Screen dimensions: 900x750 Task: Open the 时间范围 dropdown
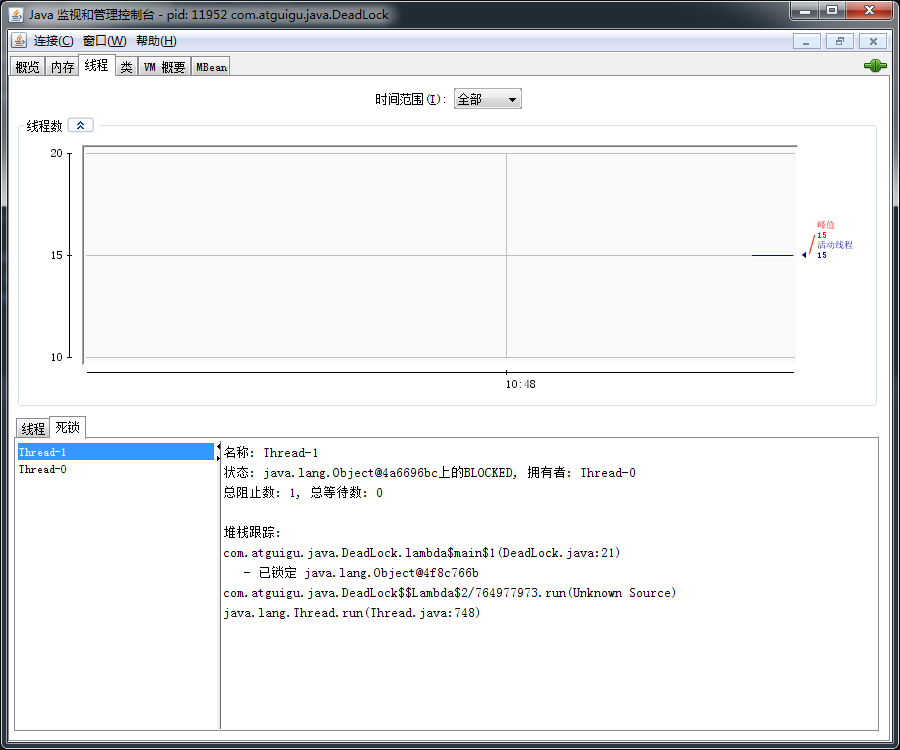pos(487,99)
